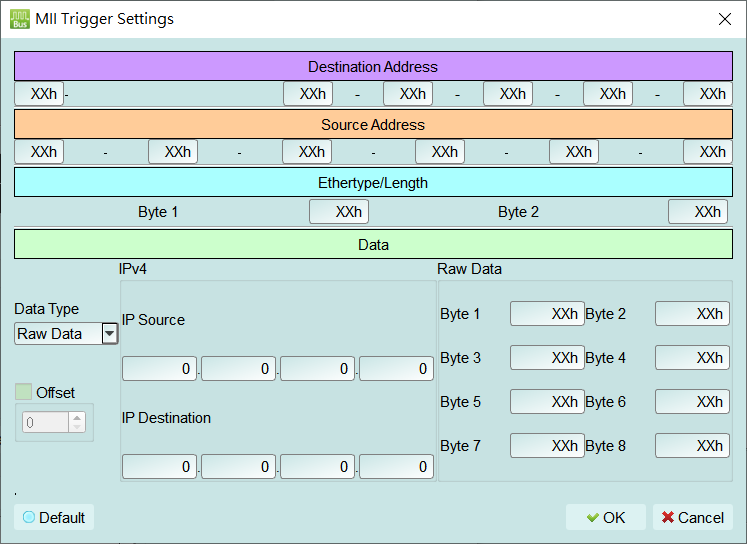Viewport: 747px width, 544px height.
Task: Edit first Source Address byte field
Action: point(39,151)
